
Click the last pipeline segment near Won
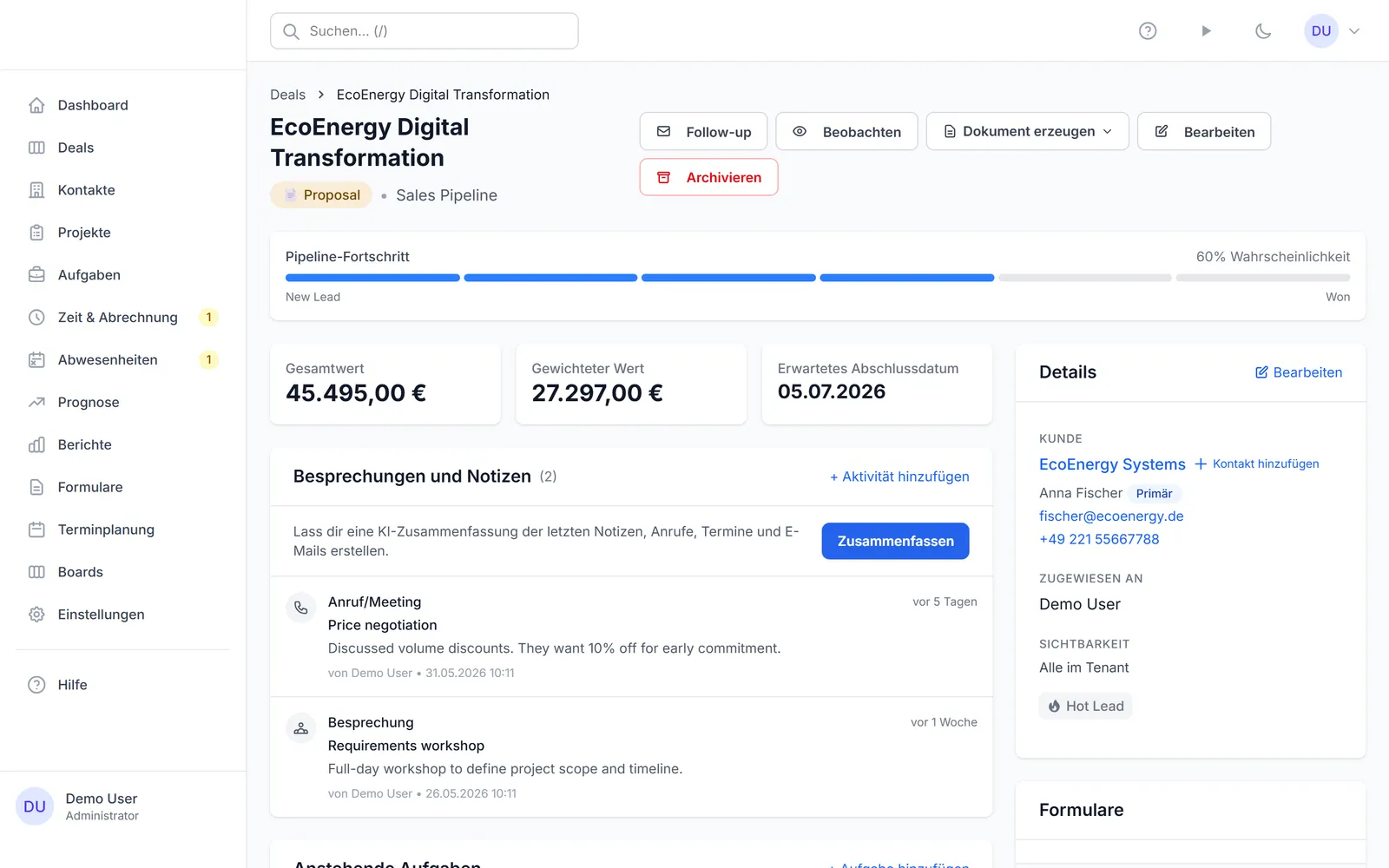tap(1263, 278)
